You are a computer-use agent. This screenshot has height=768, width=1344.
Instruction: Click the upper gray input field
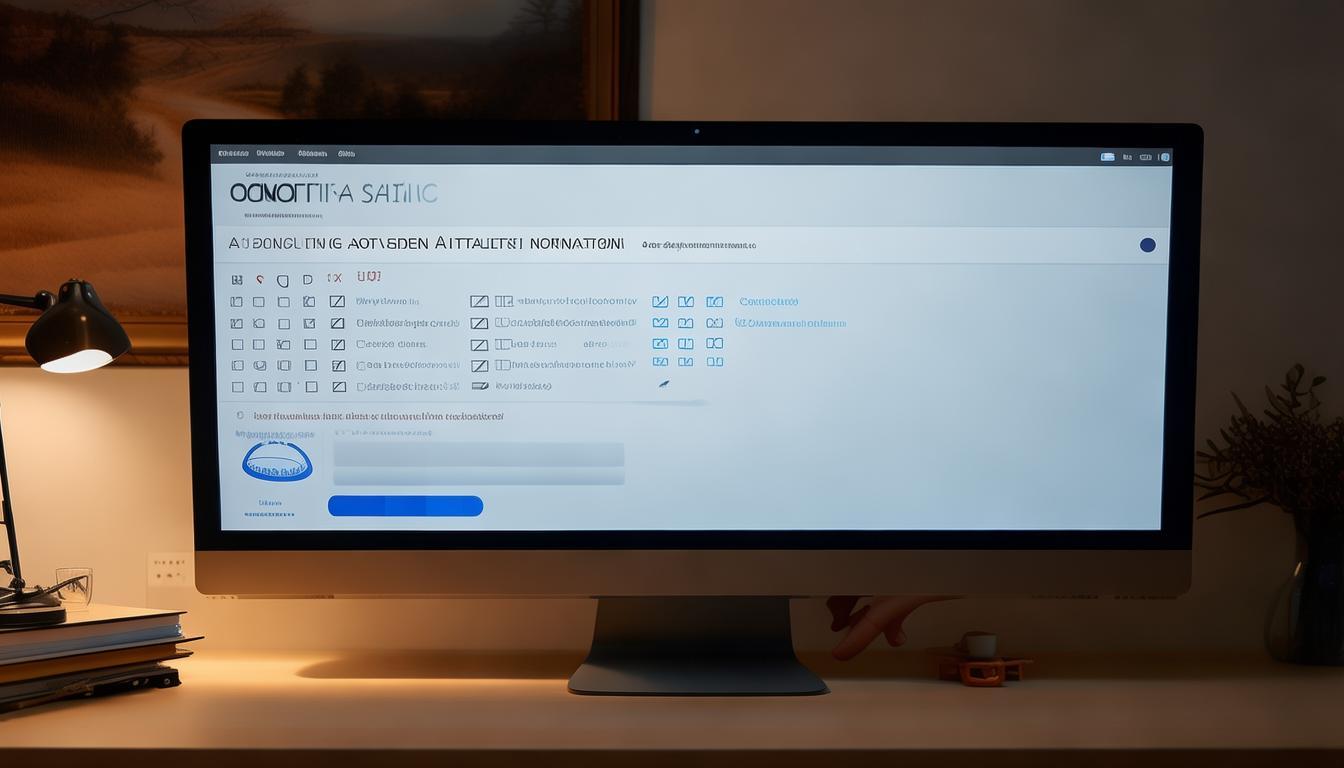[478, 454]
